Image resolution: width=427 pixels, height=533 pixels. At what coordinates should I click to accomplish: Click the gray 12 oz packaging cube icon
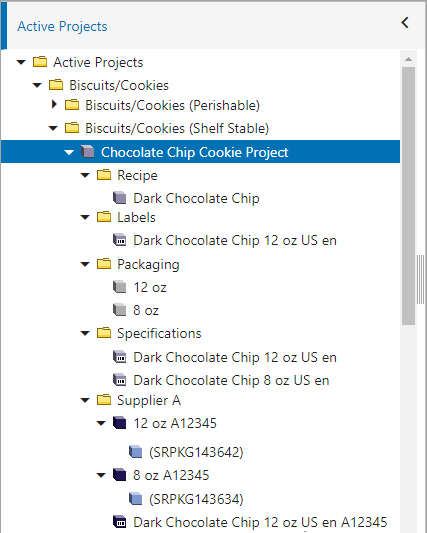click(x=120, y=287)
